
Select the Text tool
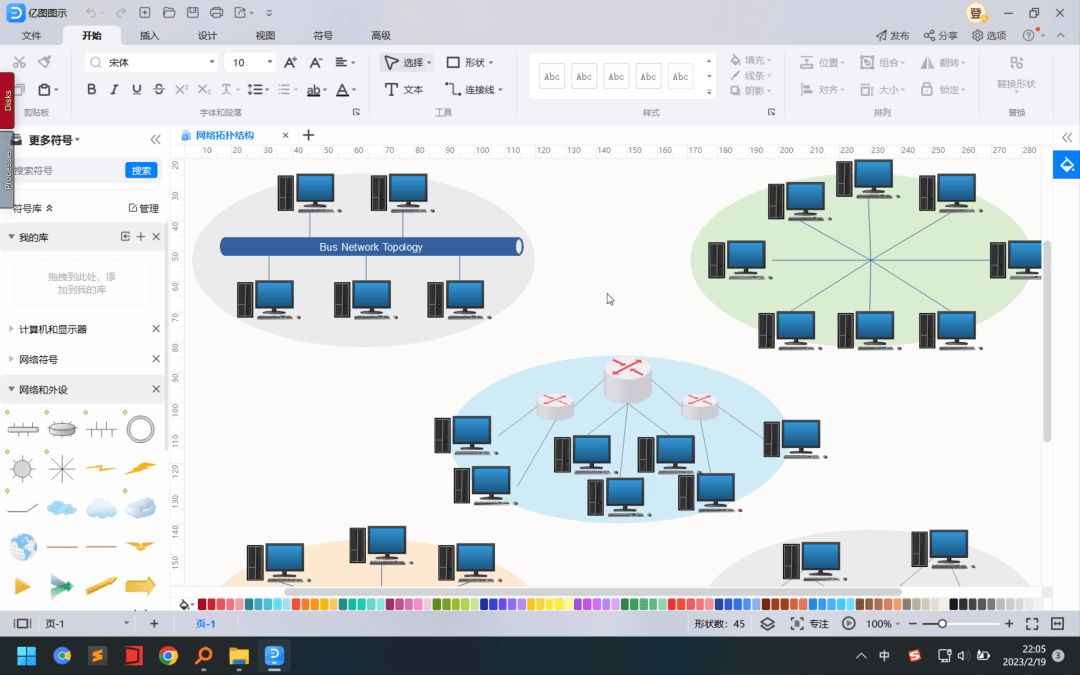(404, 90)
